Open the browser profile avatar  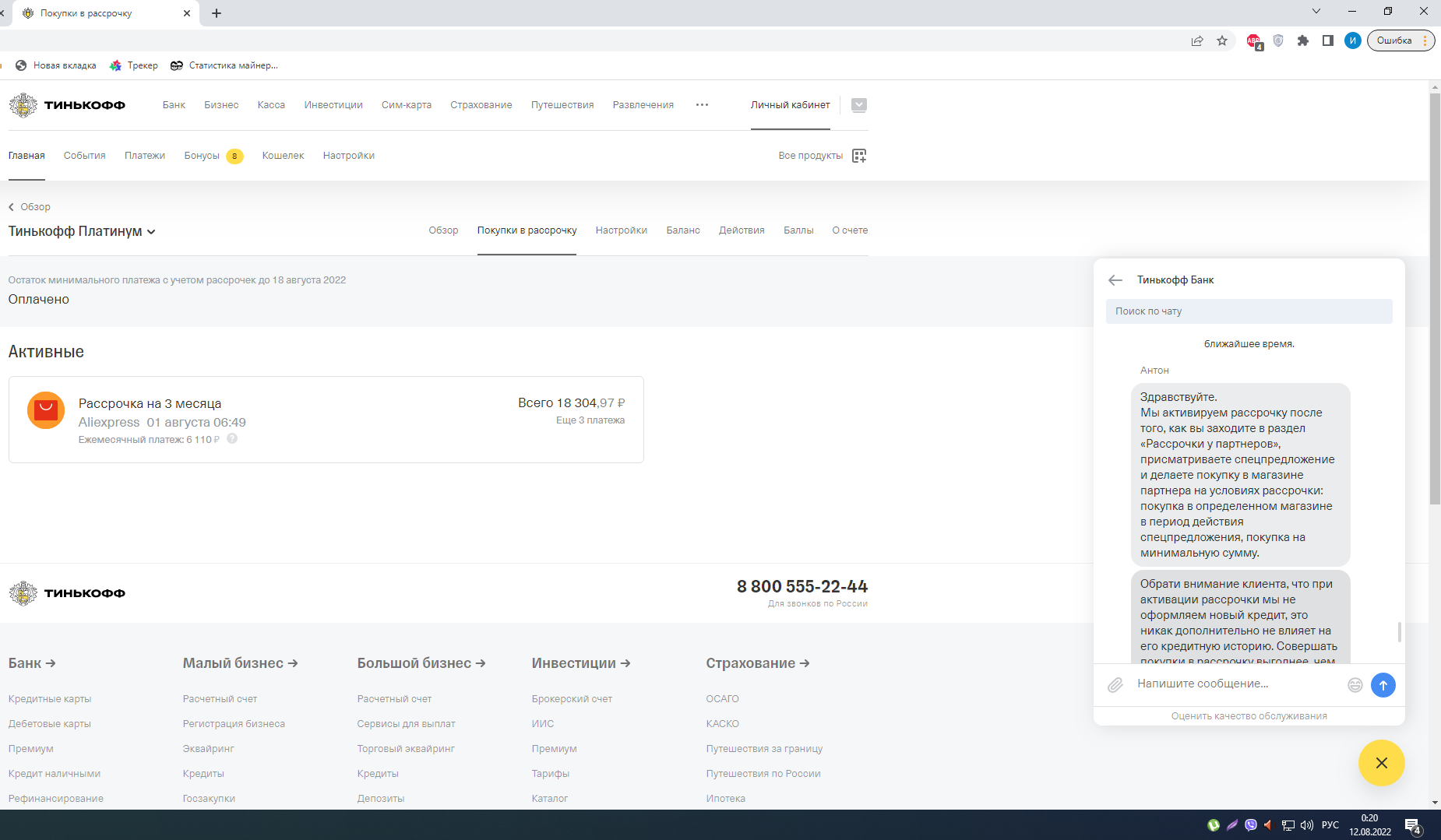[x=1353, y=40]
